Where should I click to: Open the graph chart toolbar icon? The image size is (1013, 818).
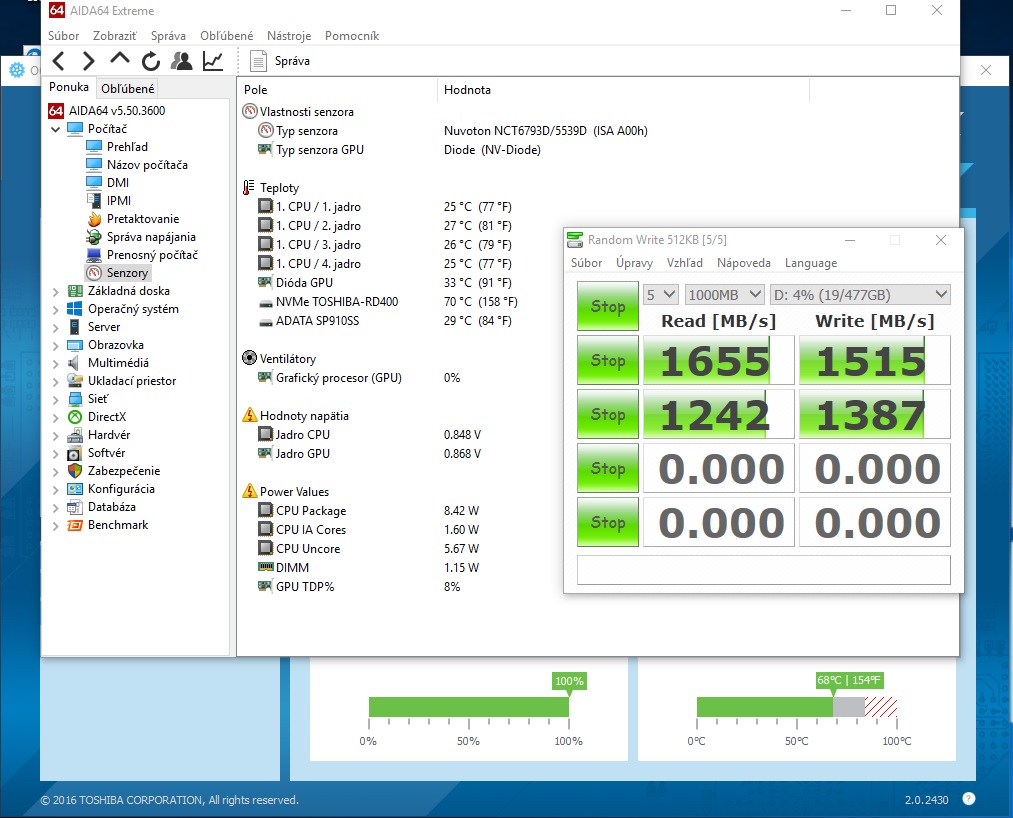point(213,61)
